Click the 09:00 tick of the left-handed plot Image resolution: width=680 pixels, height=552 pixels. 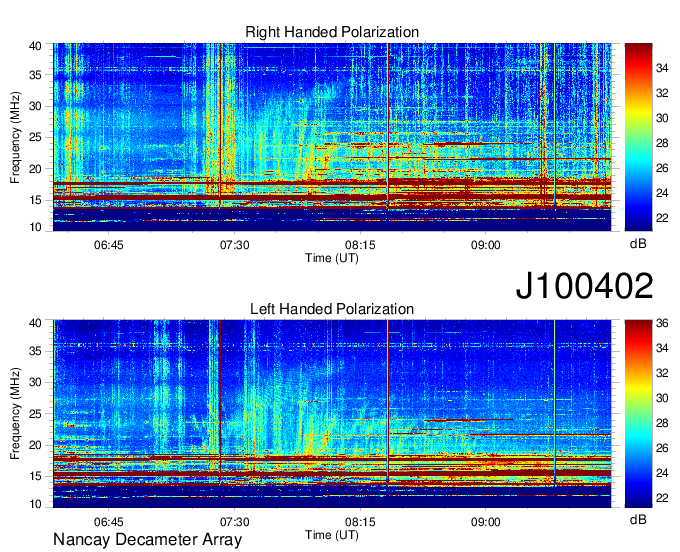tap(485, 522)
